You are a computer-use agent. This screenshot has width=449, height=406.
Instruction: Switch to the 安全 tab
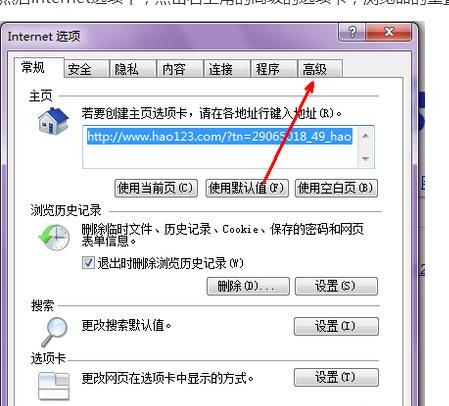click(x=86, y=69)
